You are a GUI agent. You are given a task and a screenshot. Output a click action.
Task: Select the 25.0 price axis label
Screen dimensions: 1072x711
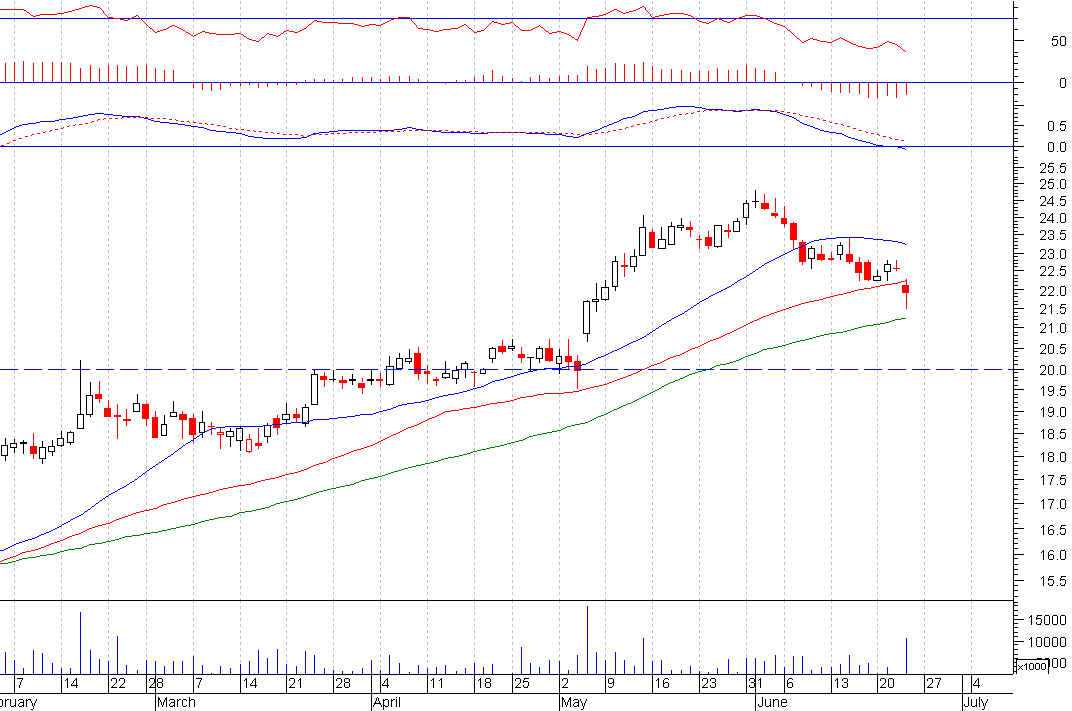pos(1052,184)
